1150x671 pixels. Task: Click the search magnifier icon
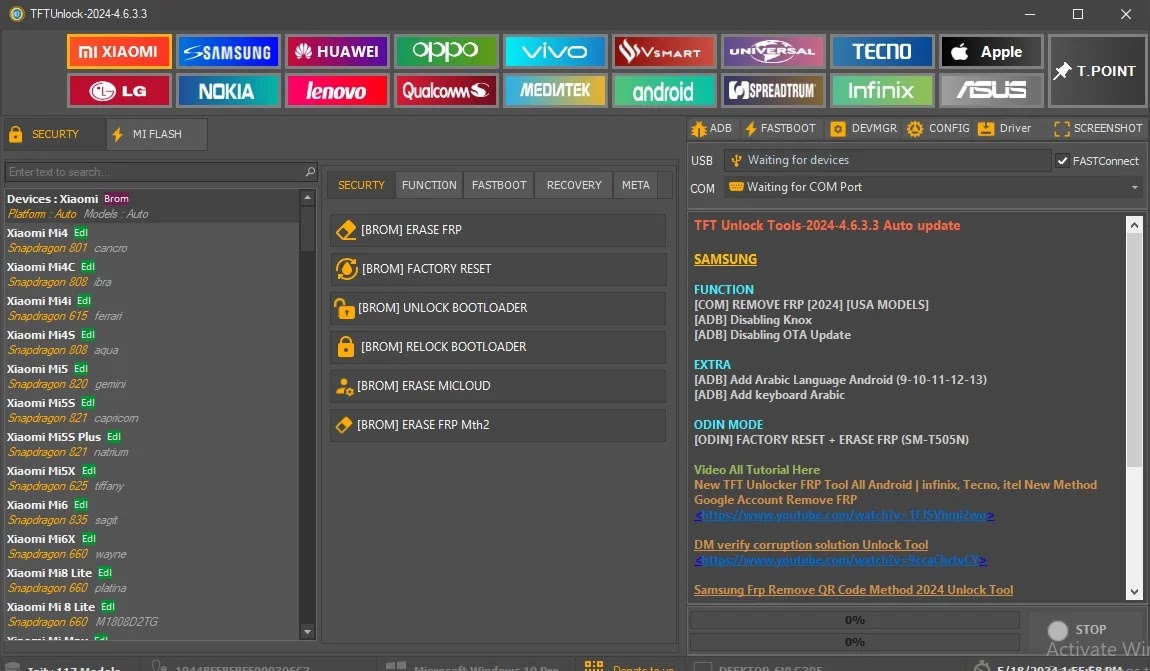coord(310,172)
